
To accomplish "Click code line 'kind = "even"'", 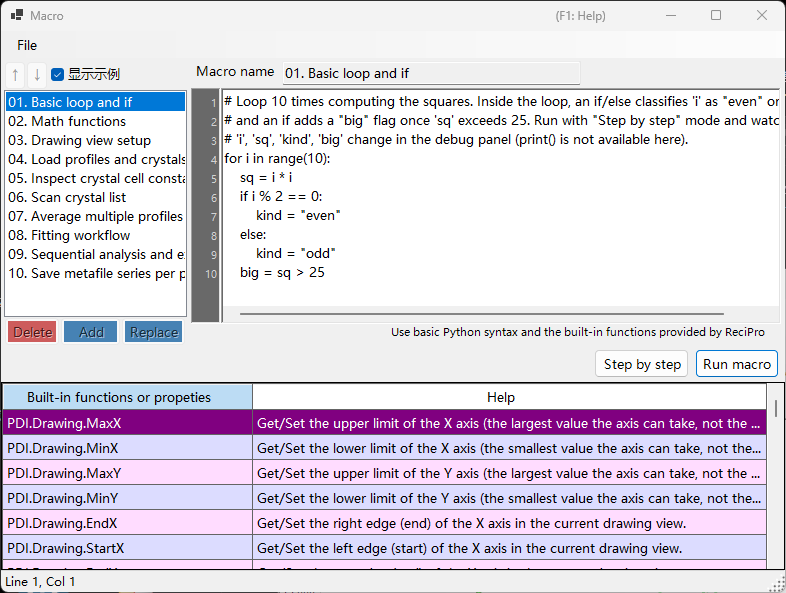I will [x=298, y=216].
